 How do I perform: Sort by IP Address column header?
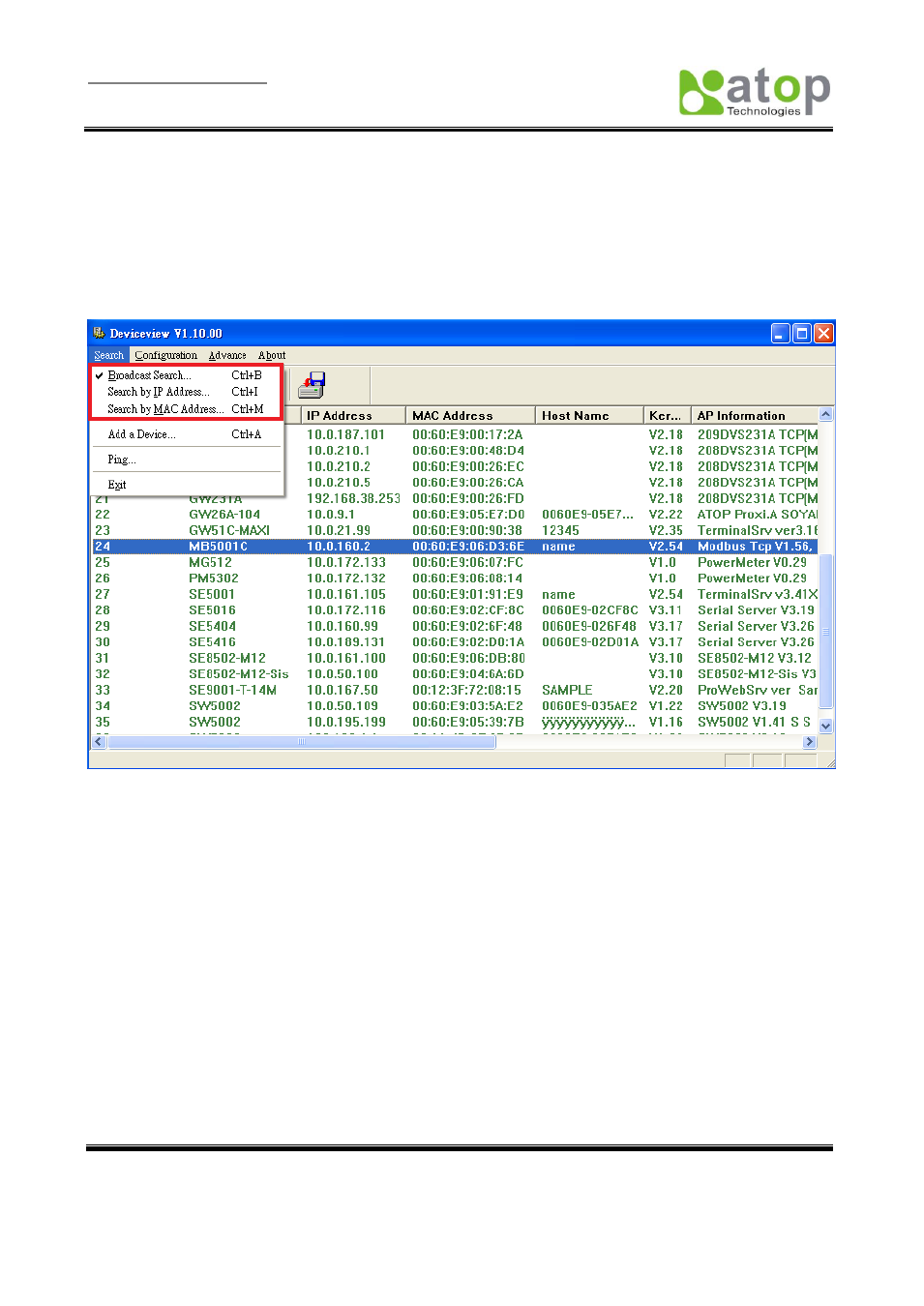[x=353, y=415]
